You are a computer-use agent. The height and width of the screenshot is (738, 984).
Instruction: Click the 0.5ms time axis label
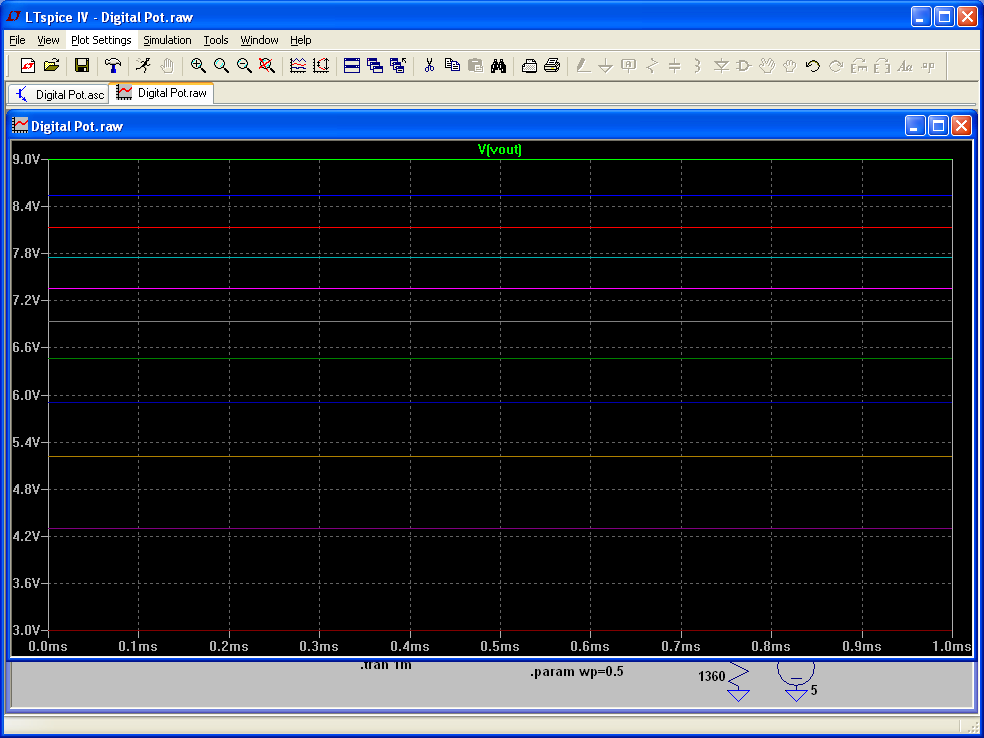point(500,646)
